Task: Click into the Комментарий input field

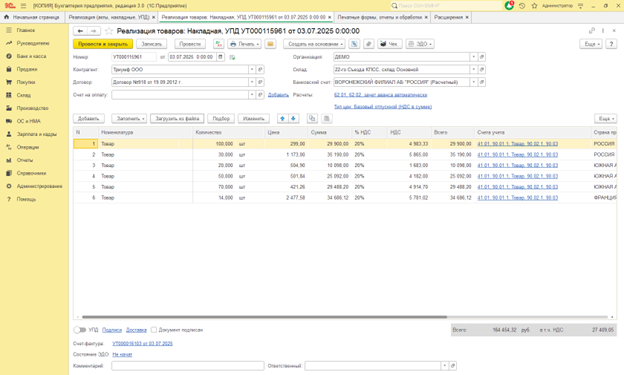Action: coord(188,366)
